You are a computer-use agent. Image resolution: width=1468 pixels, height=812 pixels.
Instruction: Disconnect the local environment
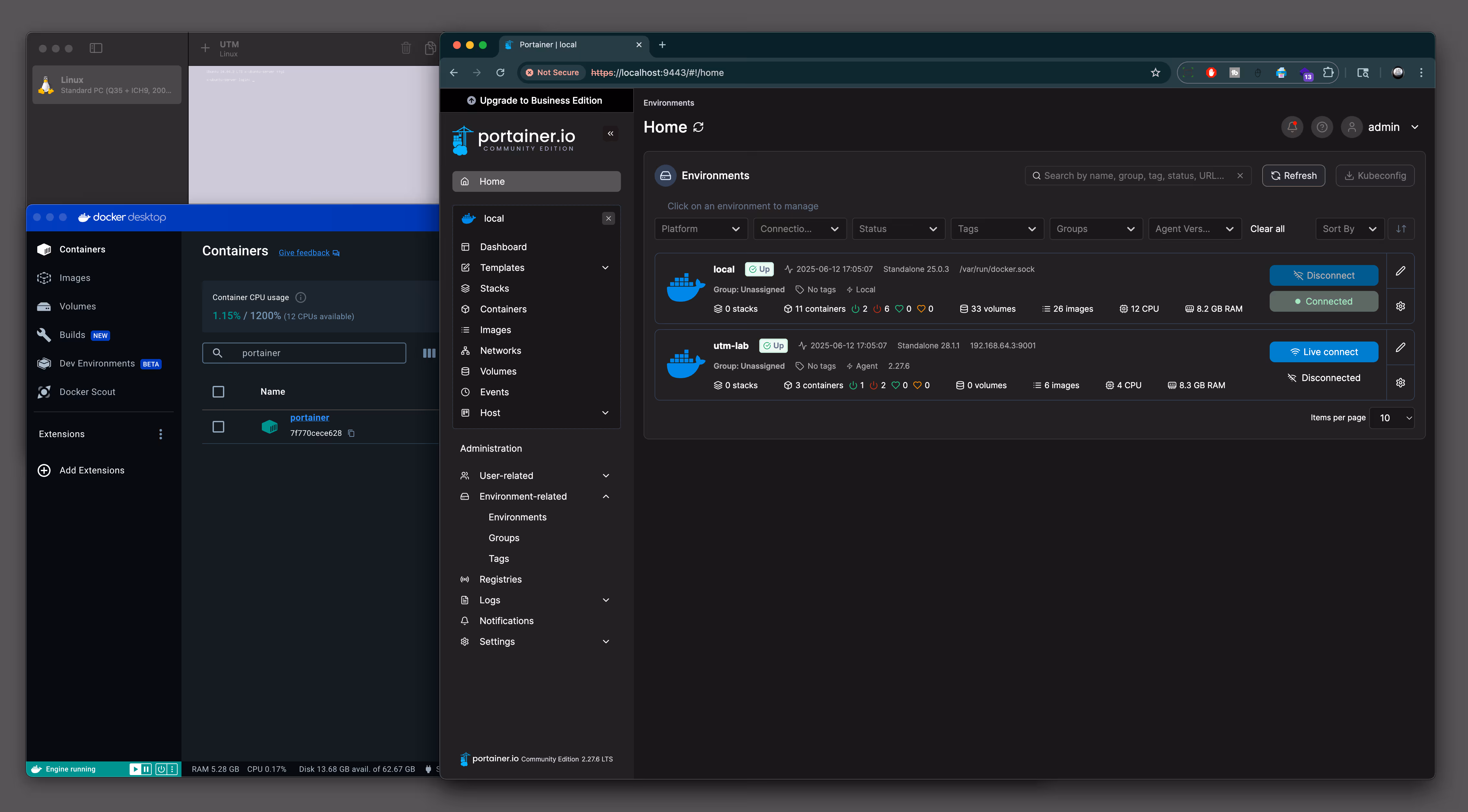[x=1323, y=276]
